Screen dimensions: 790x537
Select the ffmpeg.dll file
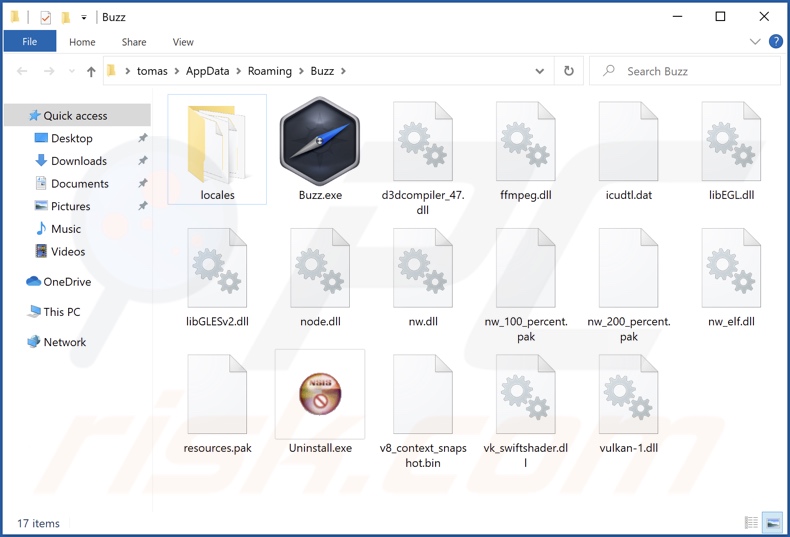pos(525,141)
